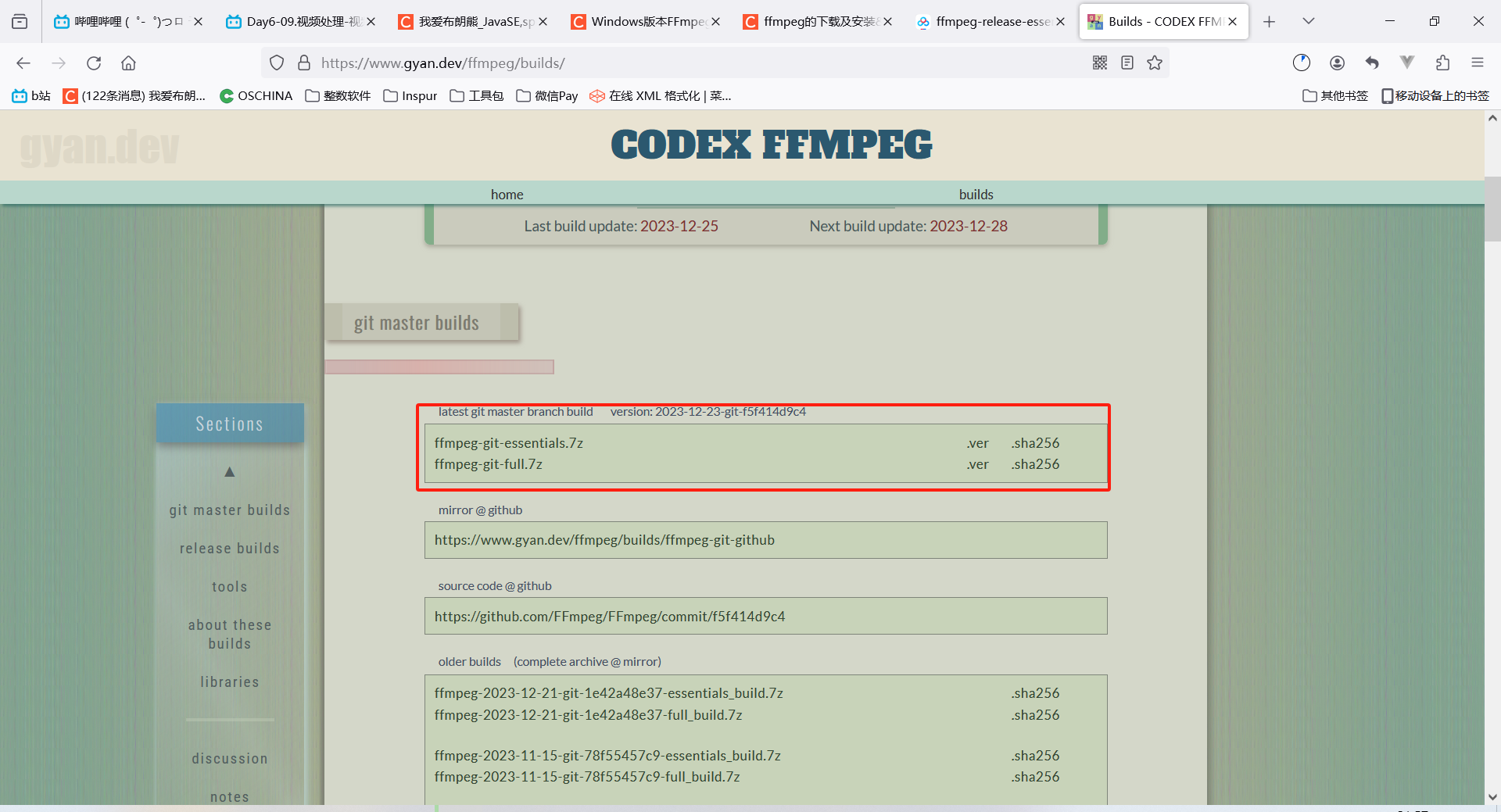The image size is (1501, 812).
Task: Open the ffmpeg-git-github mirror URL
Action: (604, 540)
